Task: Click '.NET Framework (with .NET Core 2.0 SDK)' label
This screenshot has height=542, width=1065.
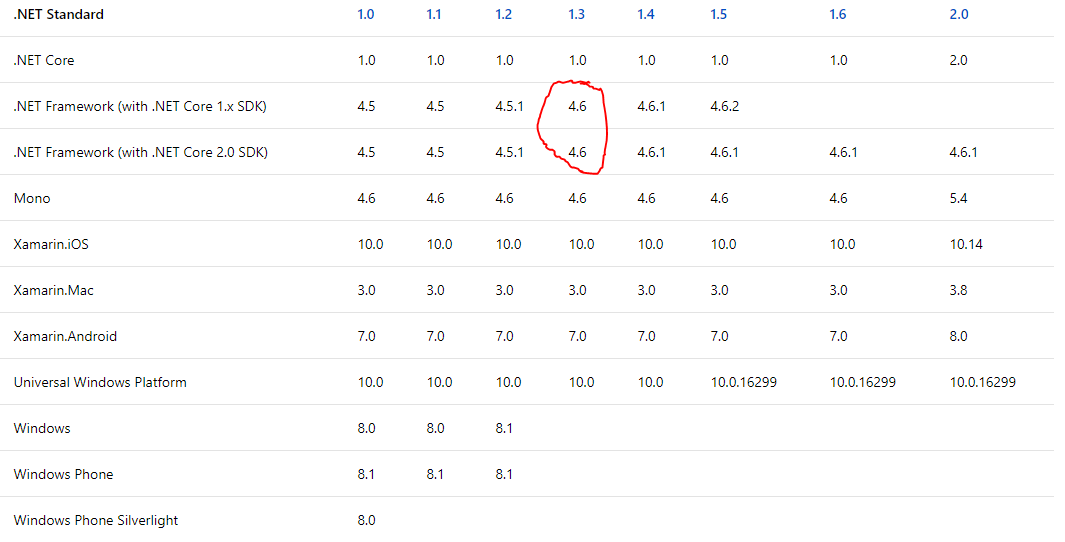Action: coord(141,153)
